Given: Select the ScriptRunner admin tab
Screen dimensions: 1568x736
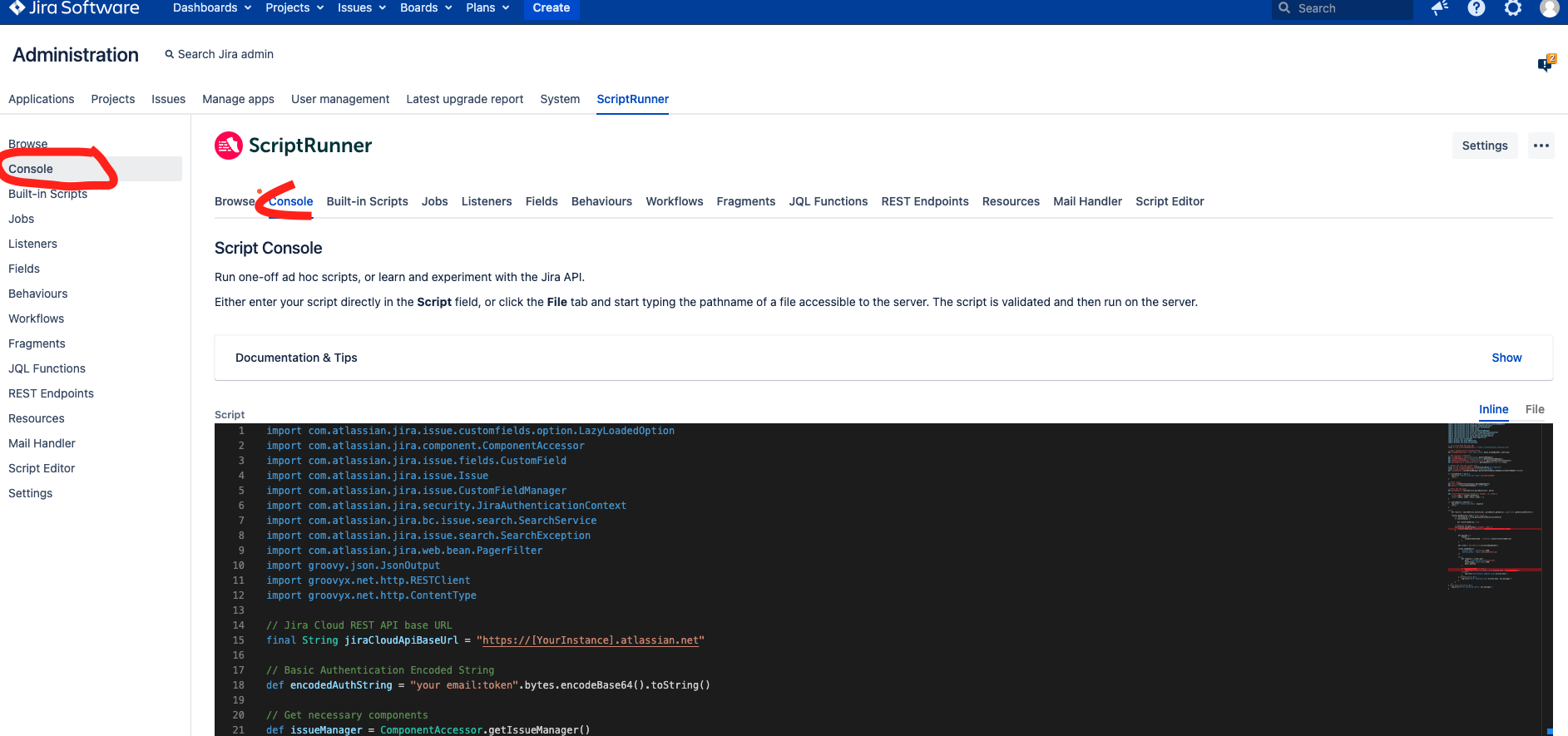Looking at the screenshot, I should [633, 99].
